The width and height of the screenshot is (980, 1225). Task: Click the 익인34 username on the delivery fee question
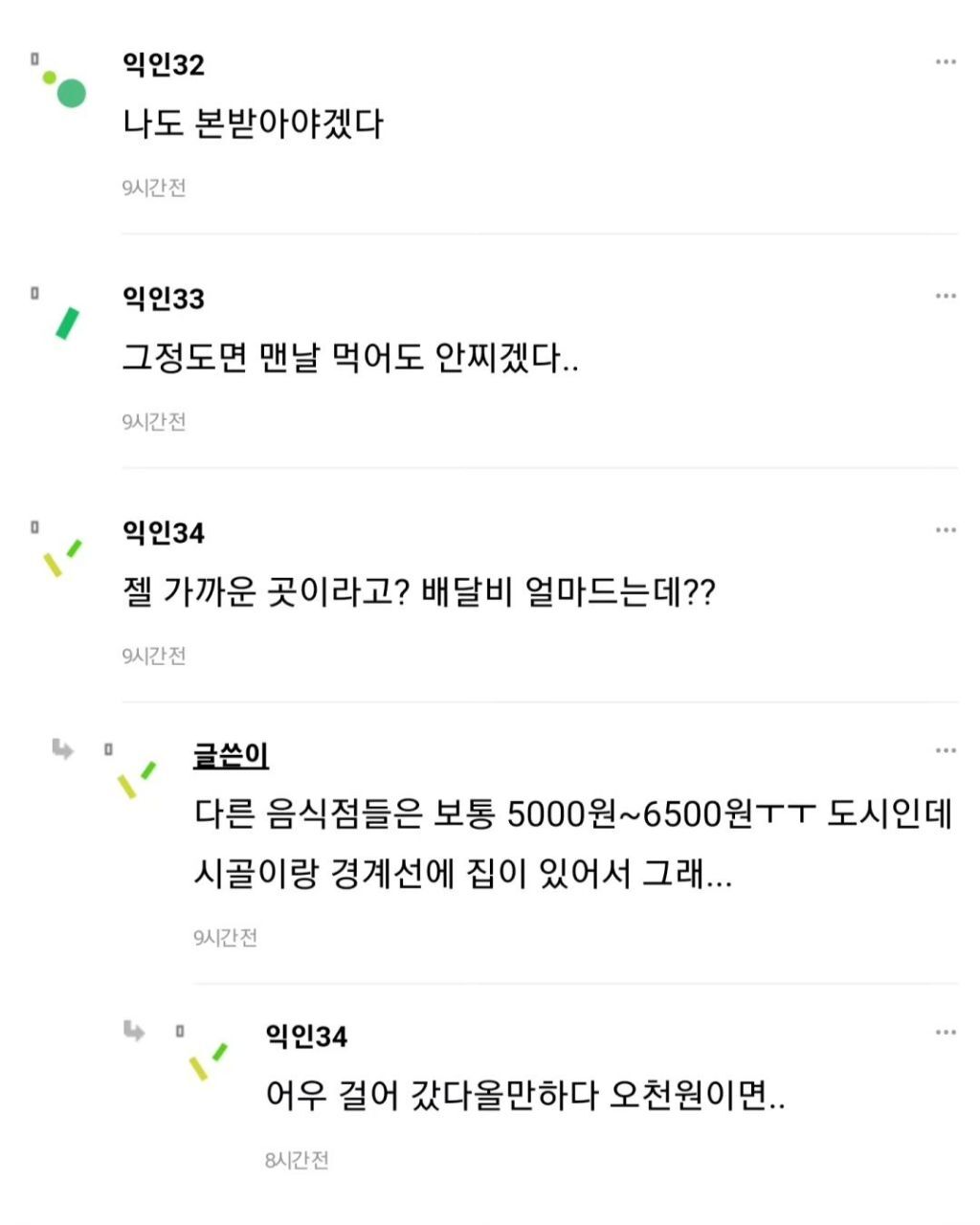pos(164,533)
